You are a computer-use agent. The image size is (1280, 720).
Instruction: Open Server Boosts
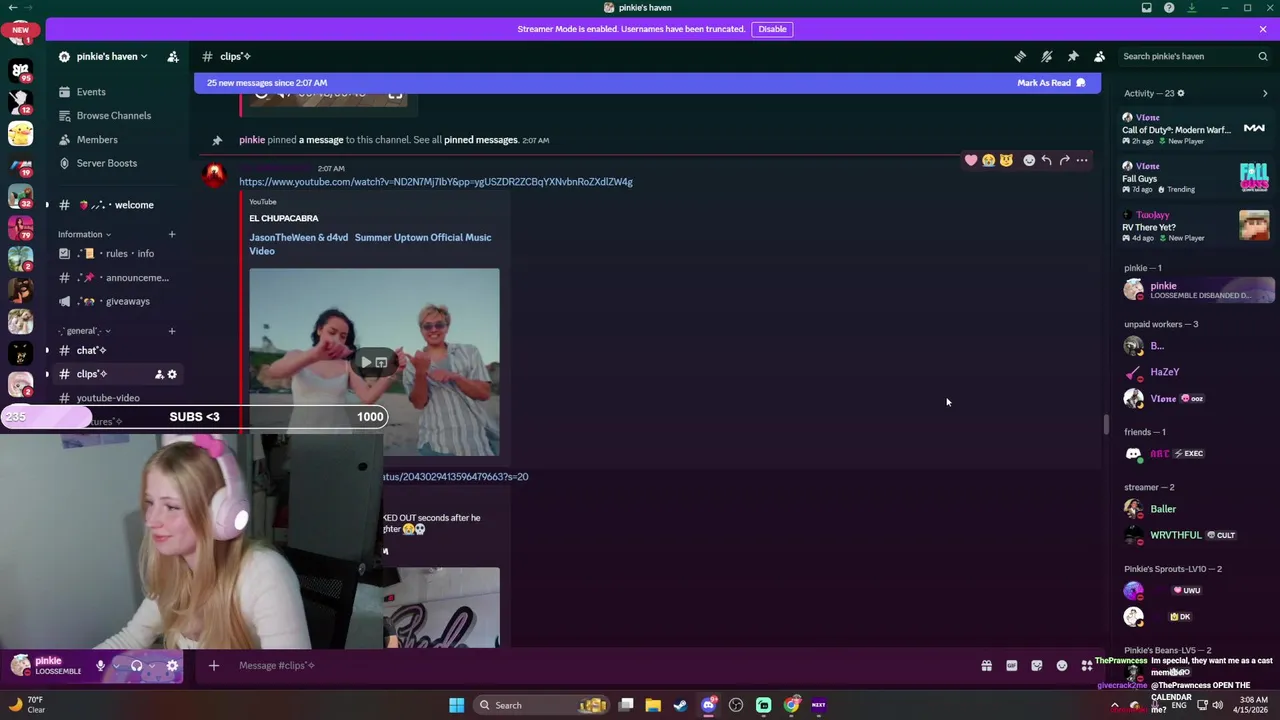point(118,163)
